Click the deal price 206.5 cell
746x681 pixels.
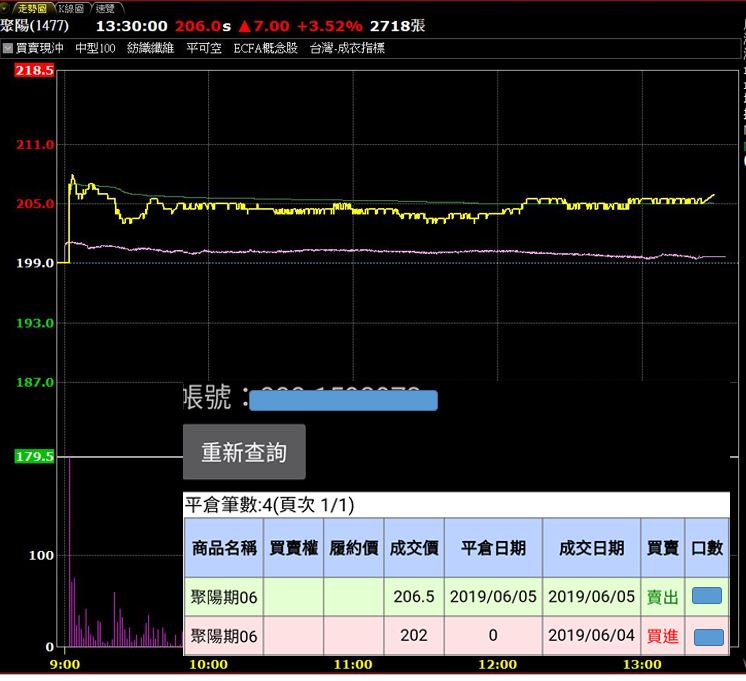coord(414,597)
